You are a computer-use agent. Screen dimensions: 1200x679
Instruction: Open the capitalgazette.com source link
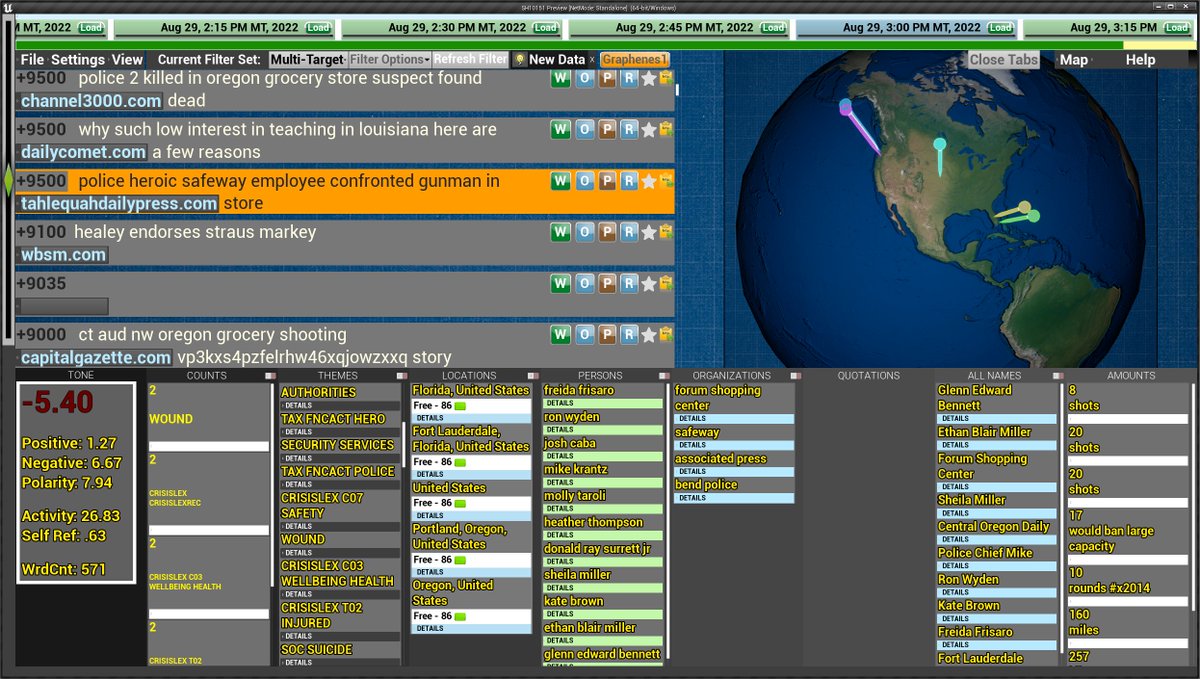[96, 358]
